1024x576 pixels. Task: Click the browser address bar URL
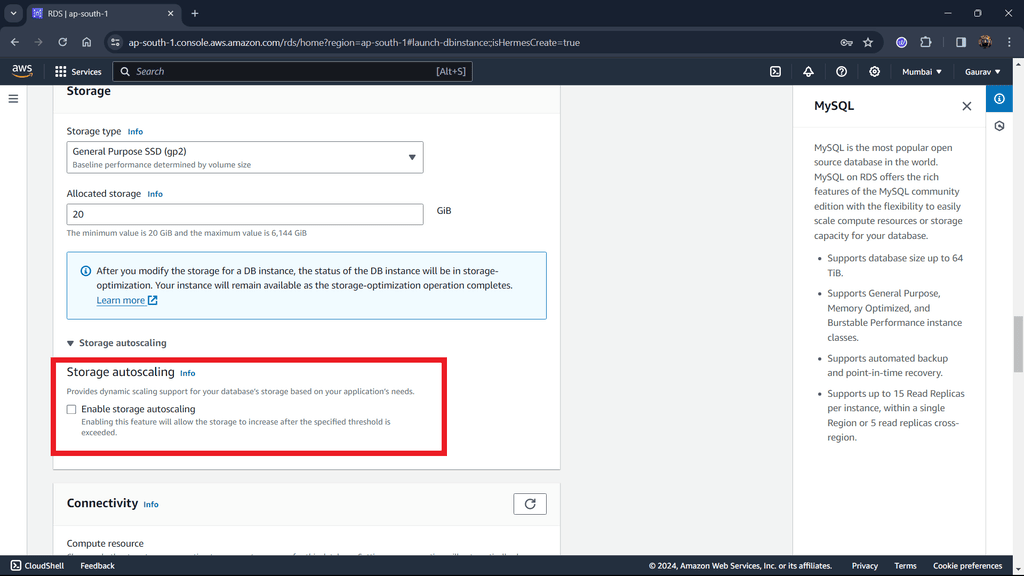point(354,42)
